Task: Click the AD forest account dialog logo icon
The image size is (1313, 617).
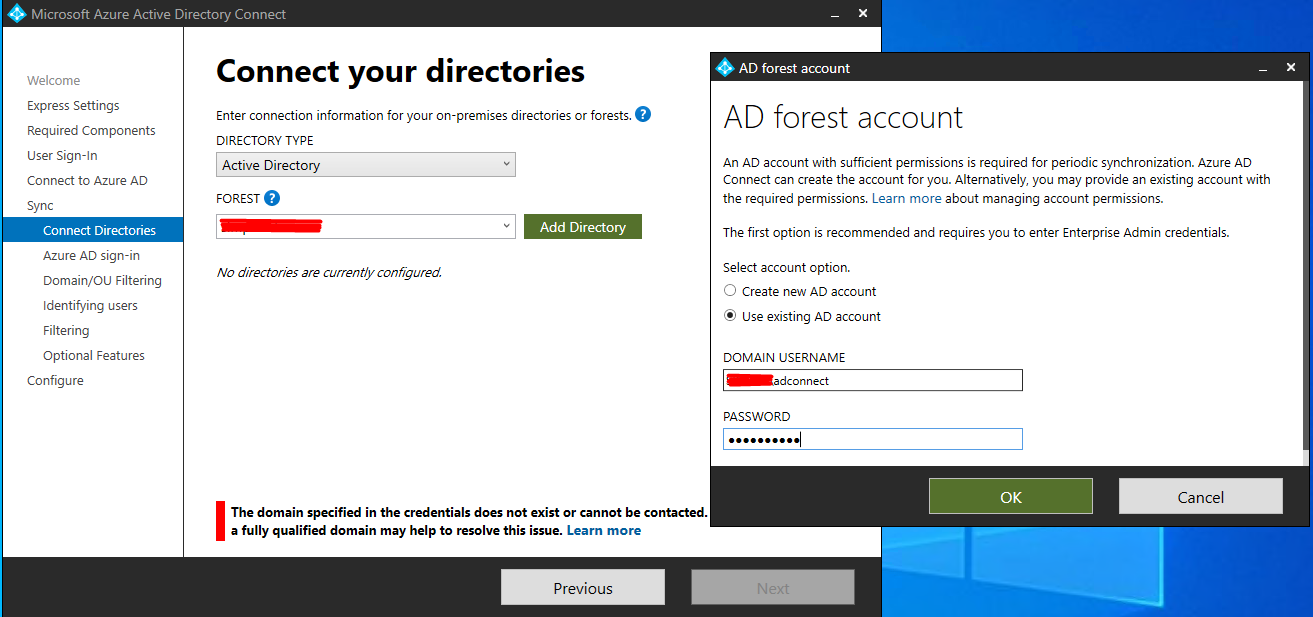Action: coord(725,68)
